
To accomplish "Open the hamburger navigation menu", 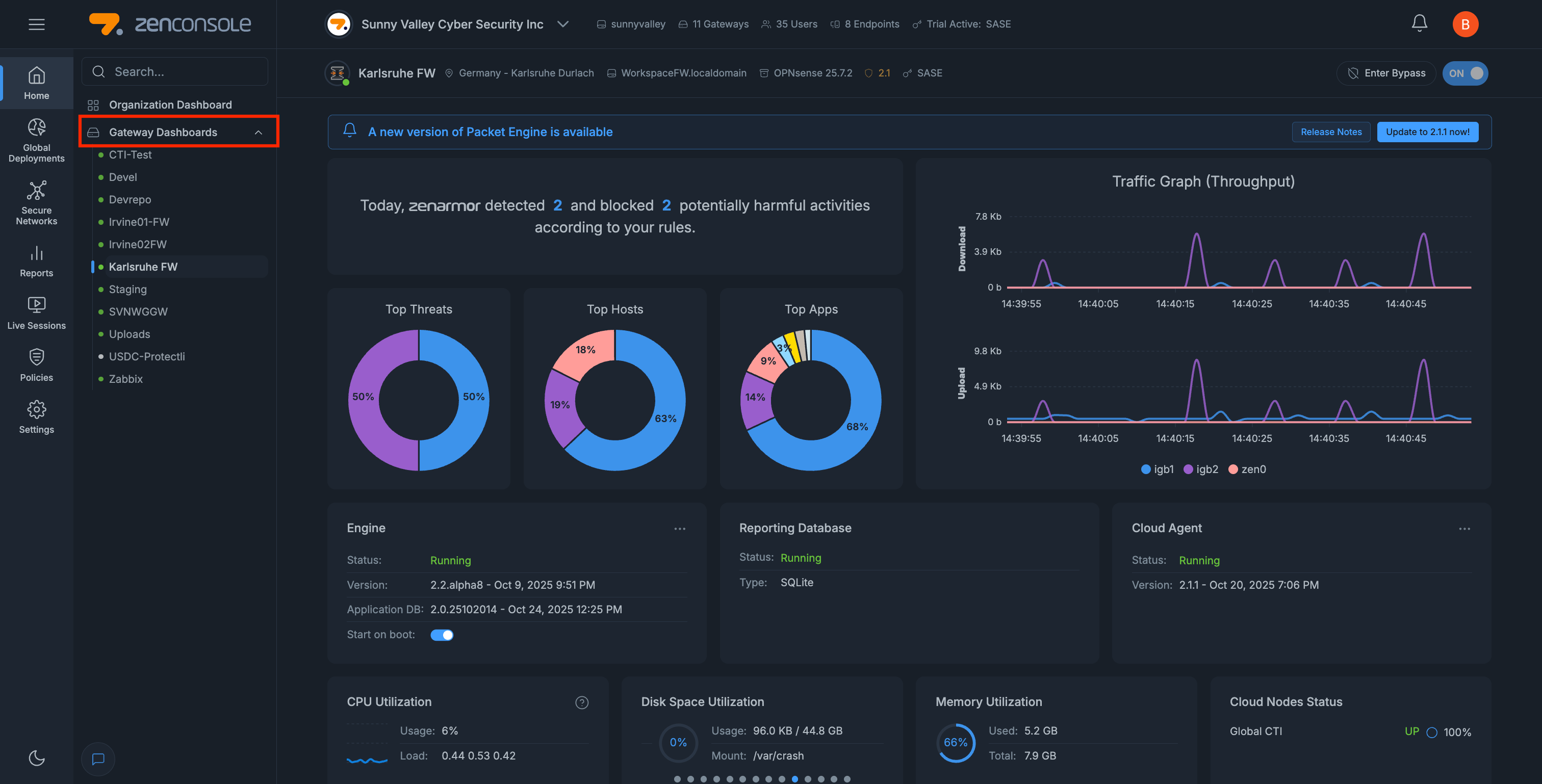I will [37, 24].
